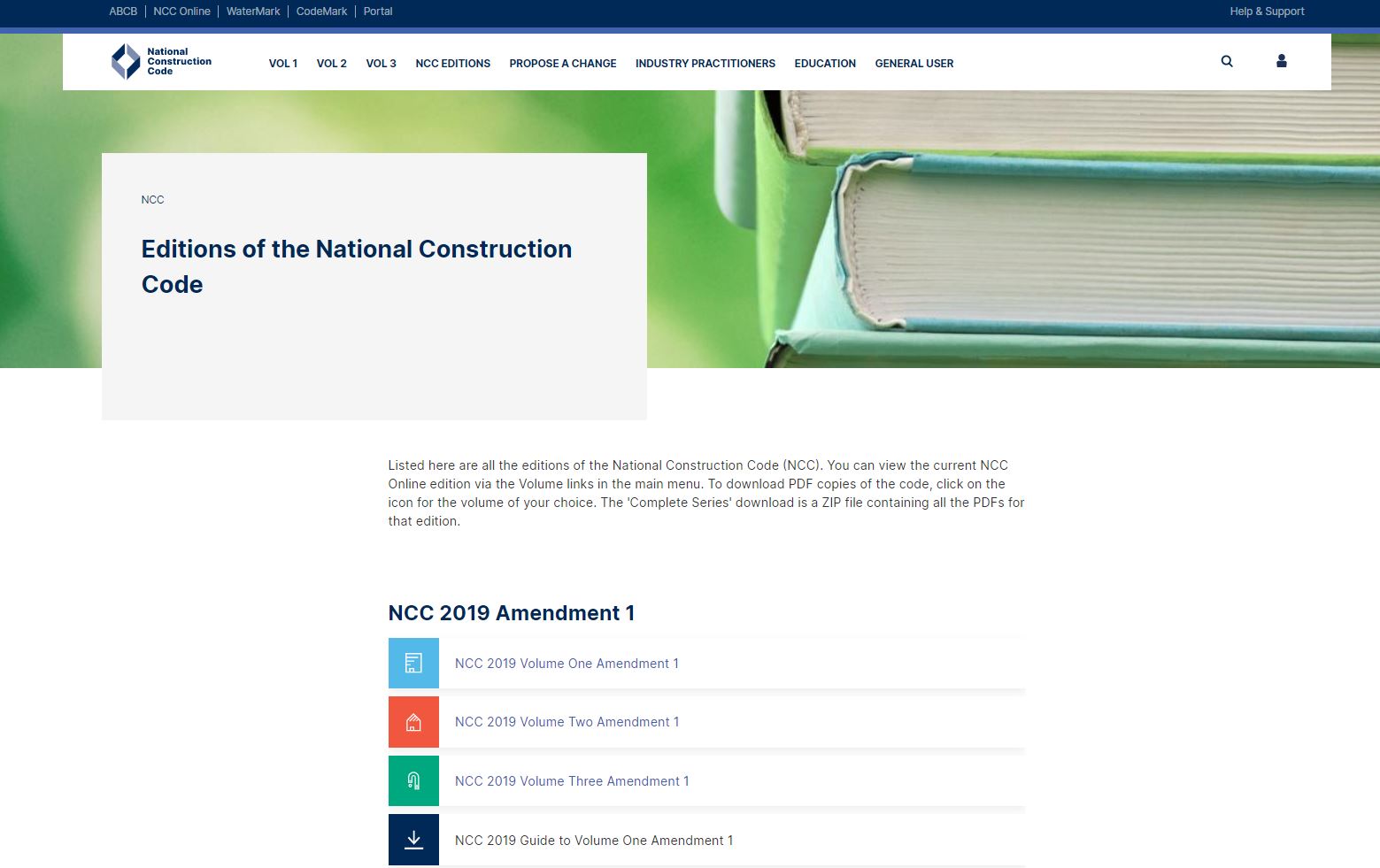The height and width of the screenshot is (868, 1380).
Task: Open the PROPOSE A CHANGE menu
Action: (x=562, y=63)
